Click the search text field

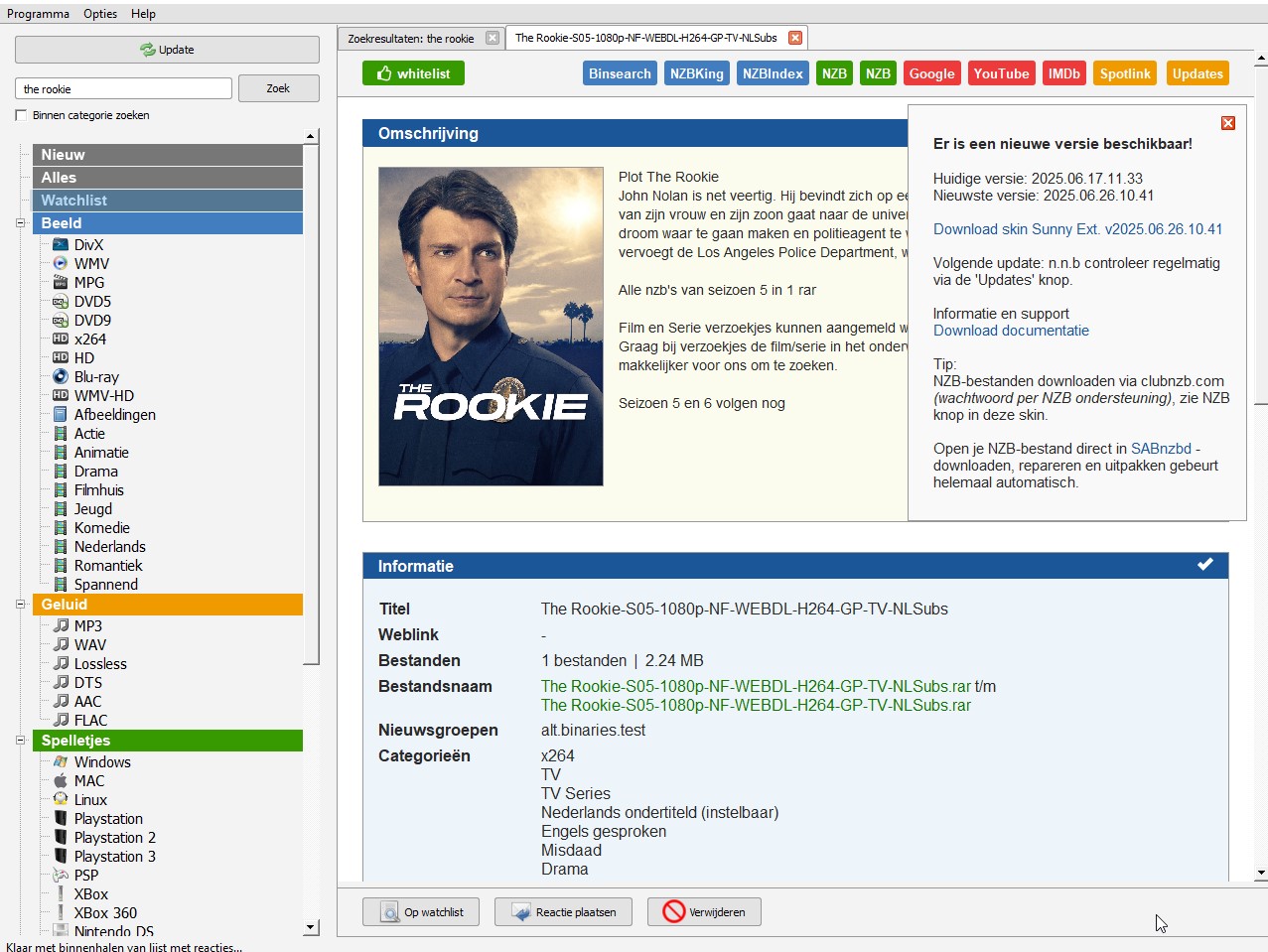click(x=123, y=88)
